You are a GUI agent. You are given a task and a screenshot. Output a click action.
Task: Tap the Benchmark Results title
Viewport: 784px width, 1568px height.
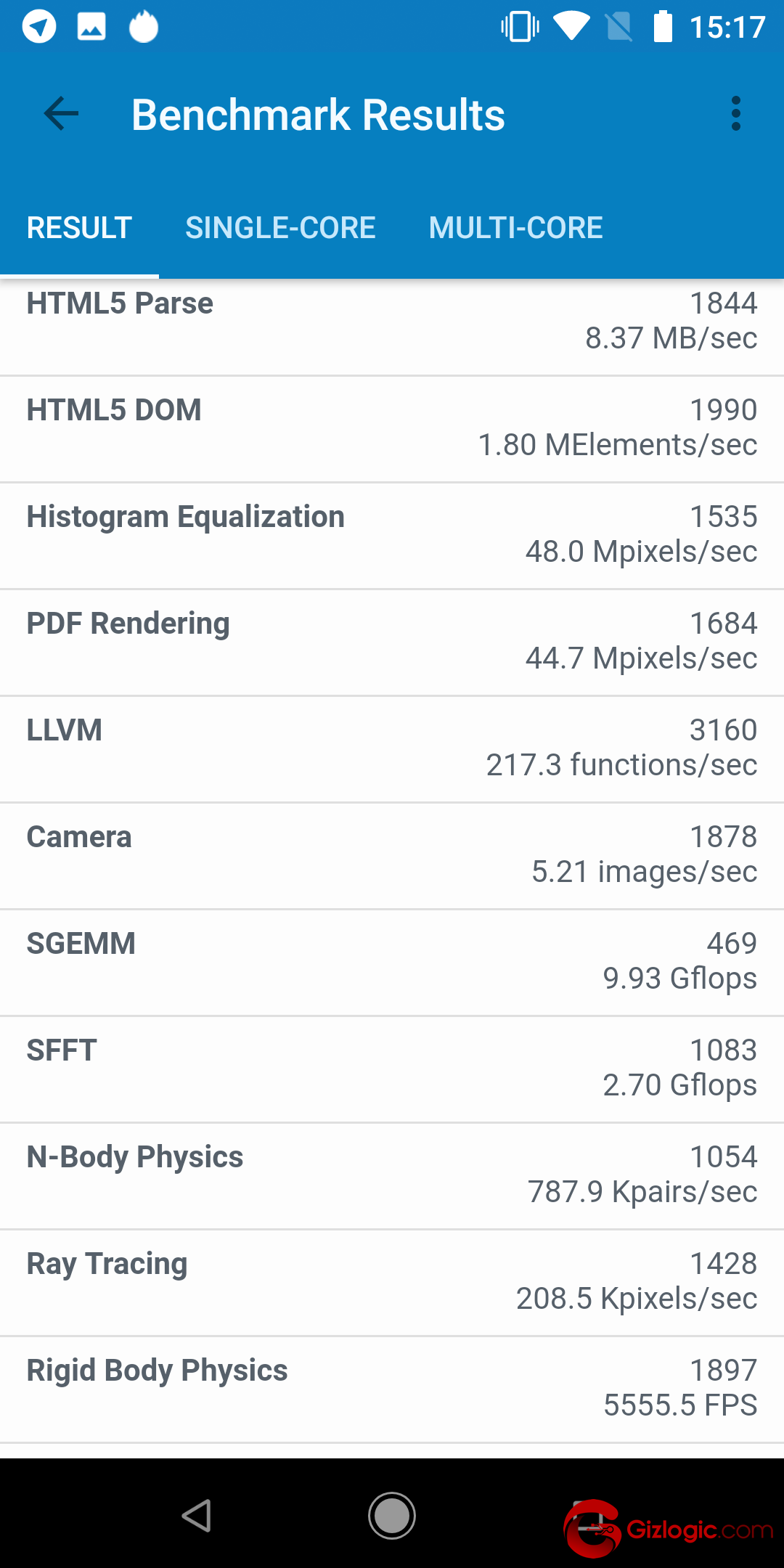318,115
